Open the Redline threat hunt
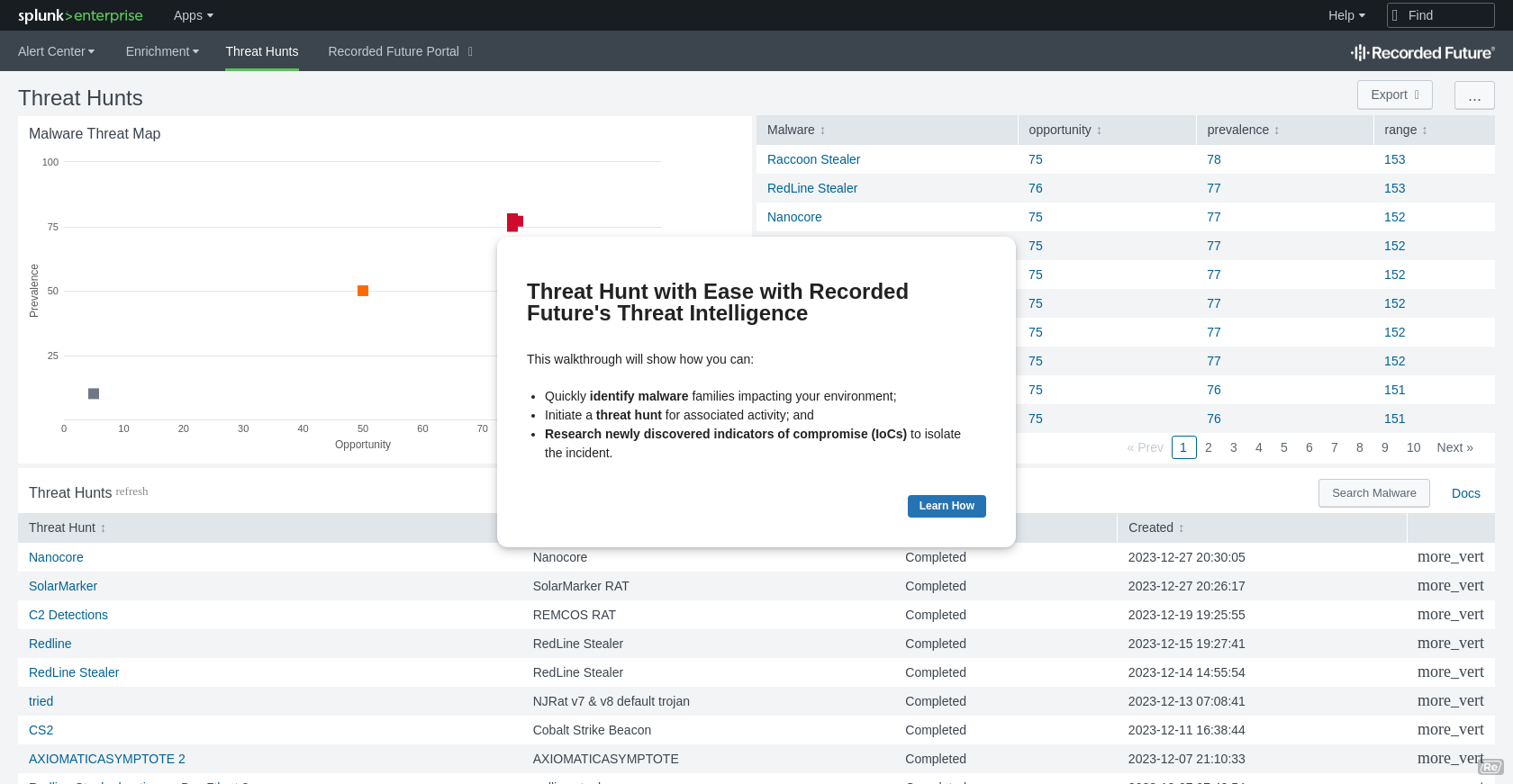This screenshot has width=1513, height=784. [x=50, y=644]
